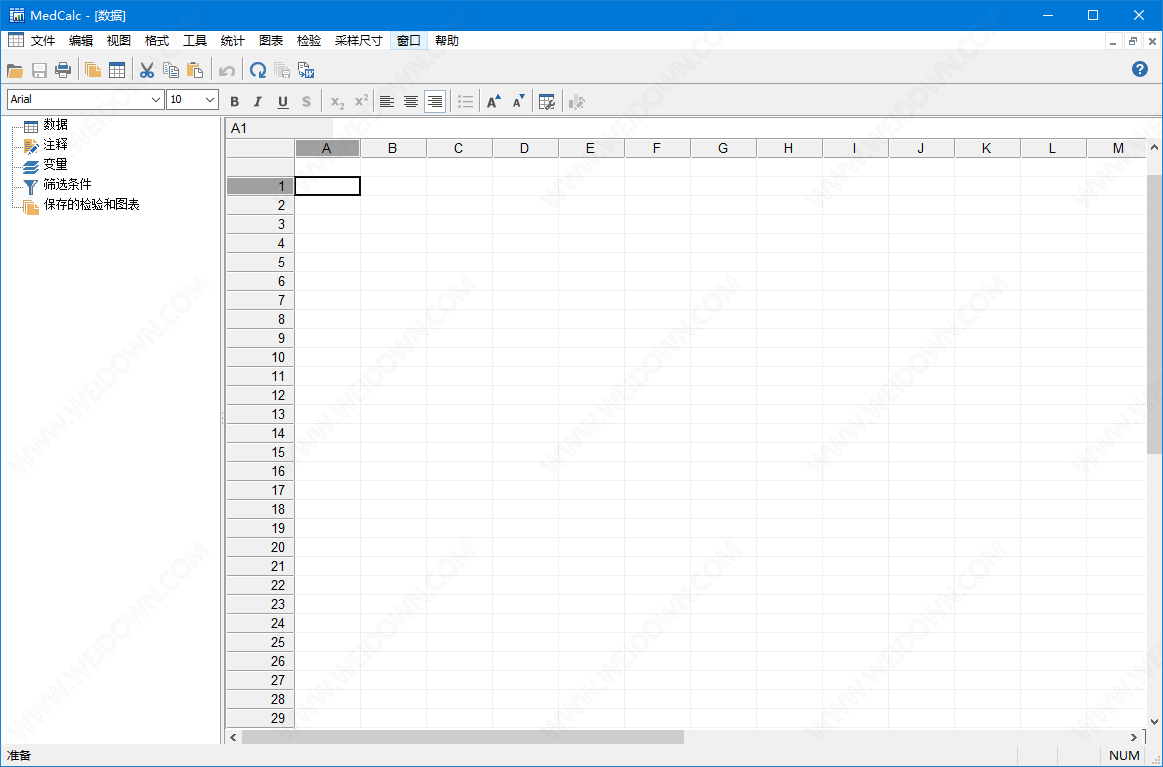Viewport: 1163px width, 767px height.
Task: Click the bullet list icon
Action: click(x=466, y=102)
